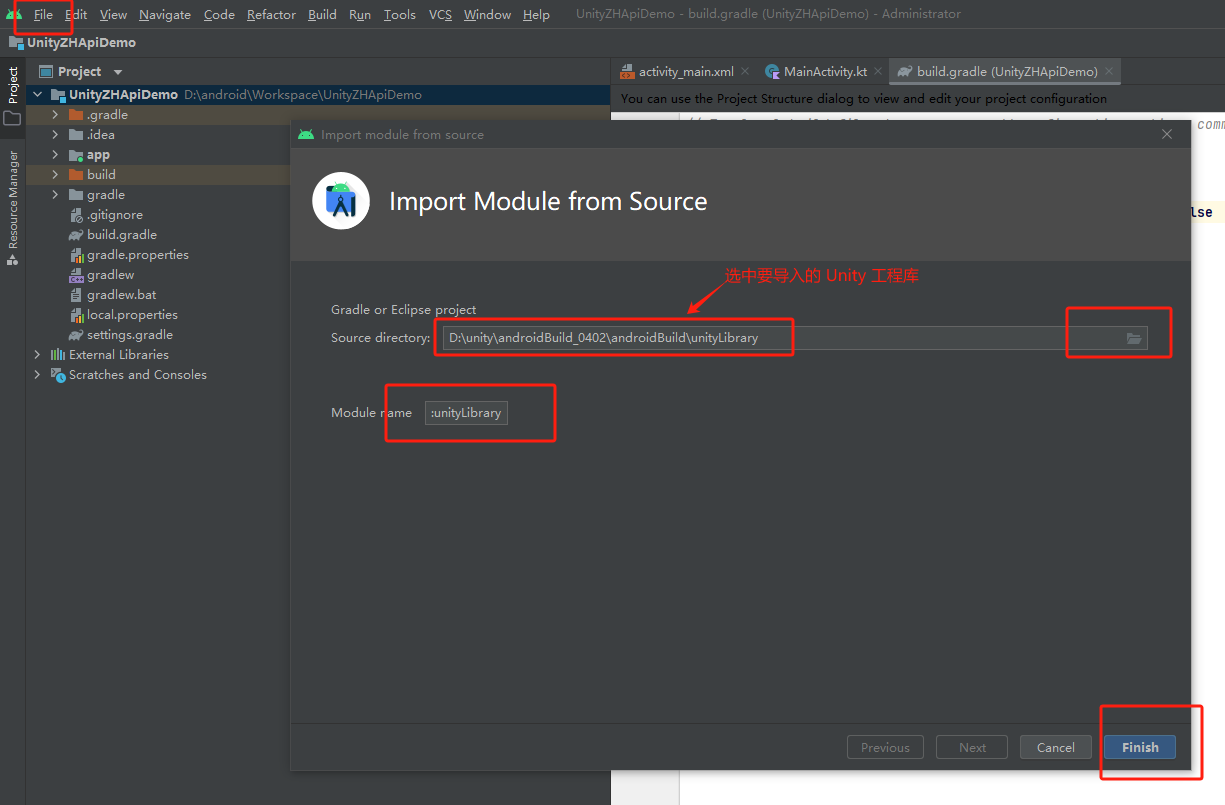The width and height of the screenshot is (1225, 805).
Task: Open the Build menu
Action: click(x=322, y=14)
